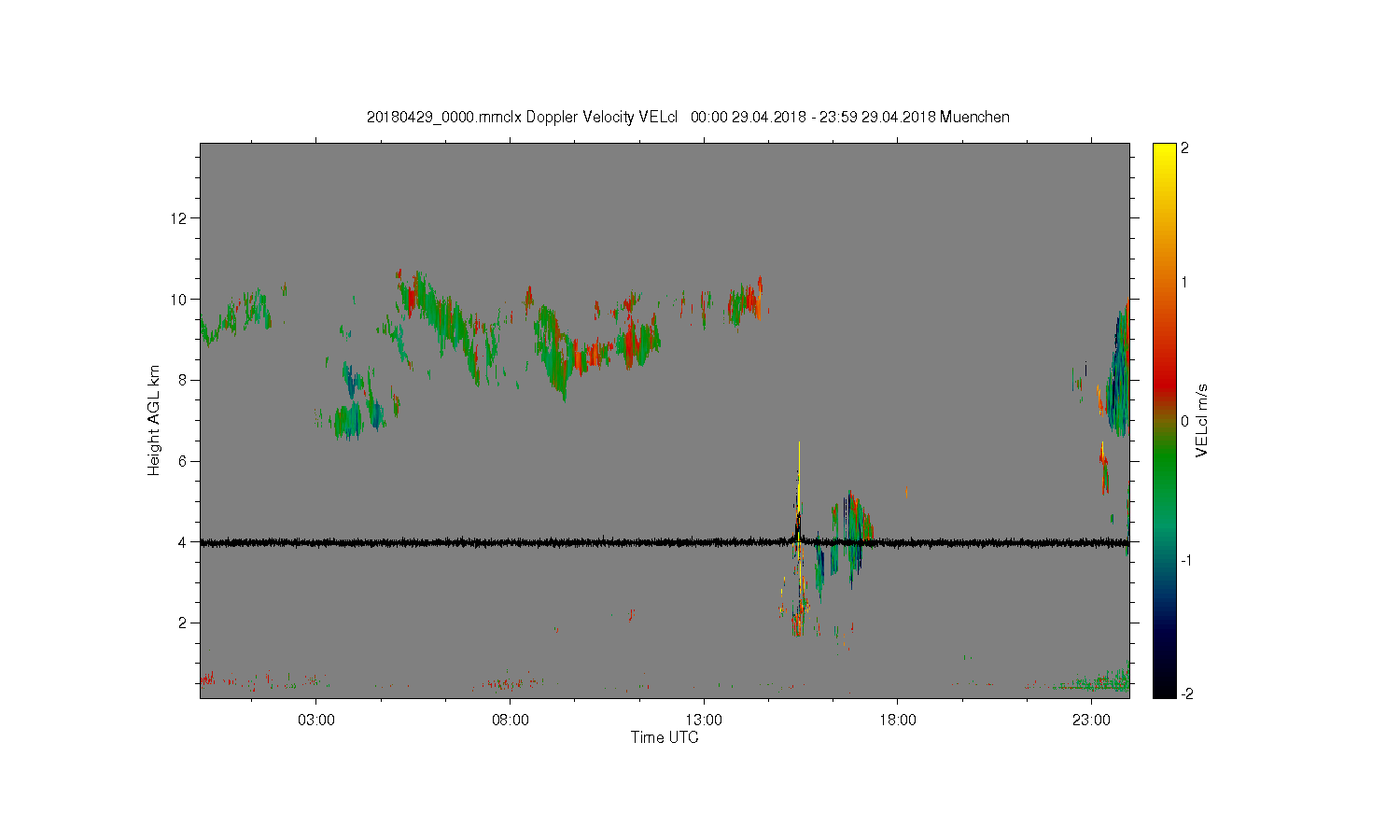
Task: Click the '18:00' time axis label
Action: (x=898, y=721)
